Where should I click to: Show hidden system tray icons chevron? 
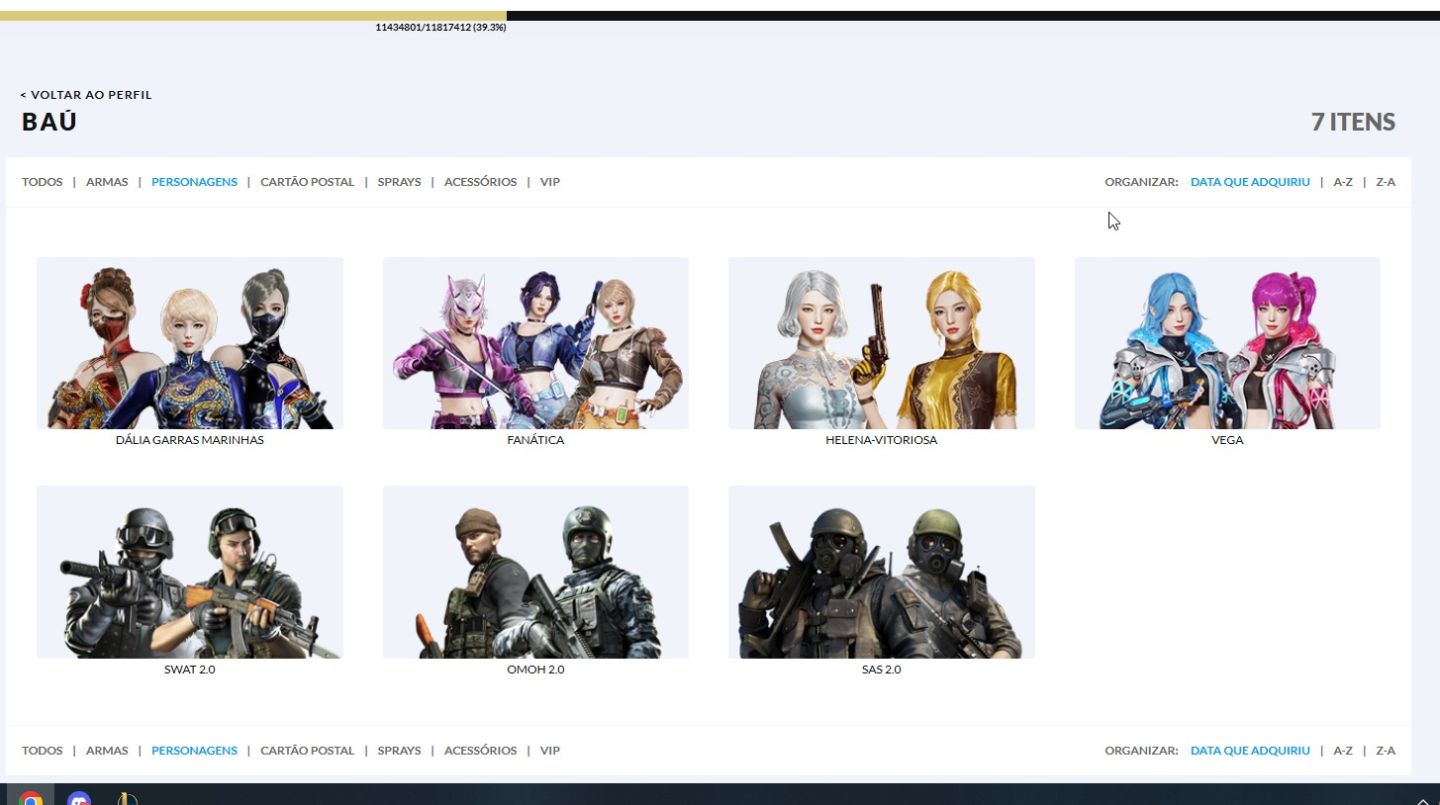click(x=1423, y=800)
